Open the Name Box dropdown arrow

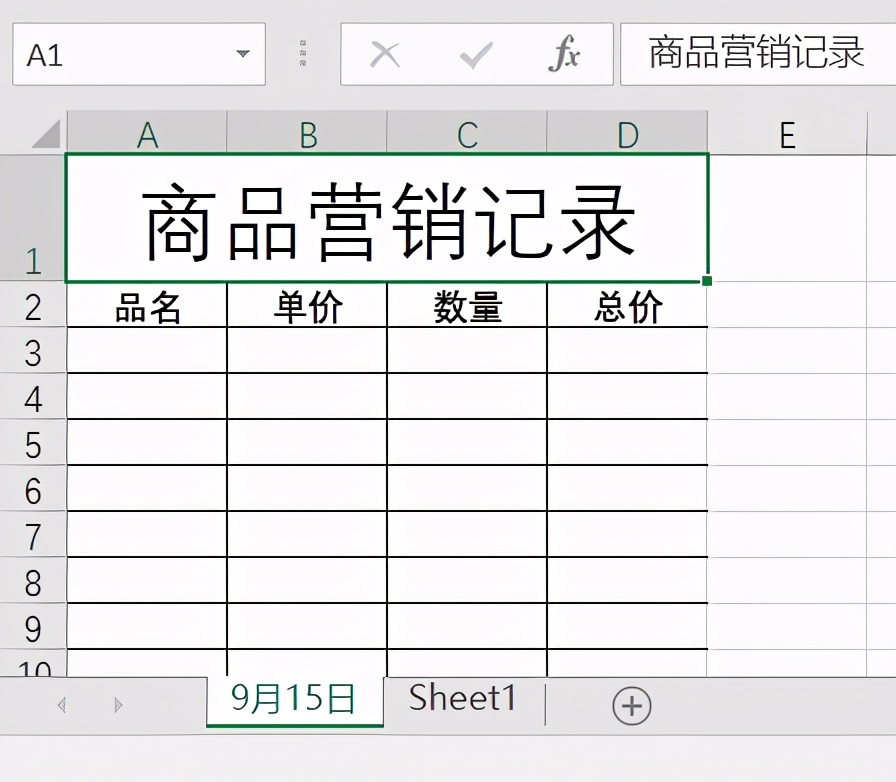click(241, 54)
